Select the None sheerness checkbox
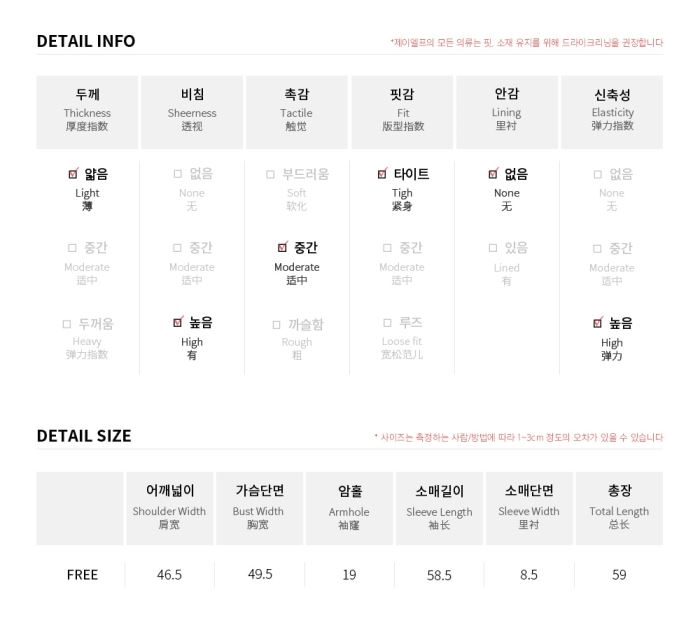 pos(178,173)
